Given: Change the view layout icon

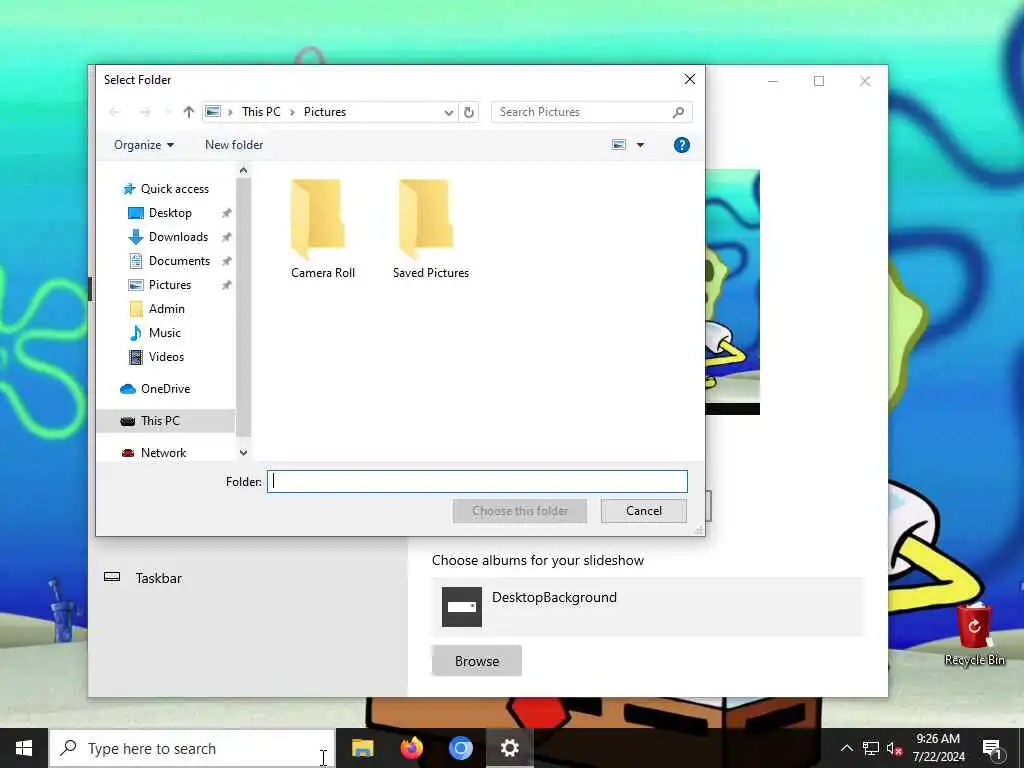Looking at the screenshot, I should pos(618,145).
